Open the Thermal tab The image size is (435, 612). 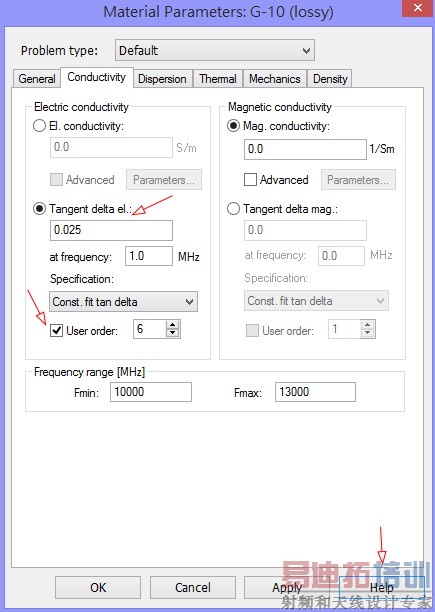click(218, 78)
